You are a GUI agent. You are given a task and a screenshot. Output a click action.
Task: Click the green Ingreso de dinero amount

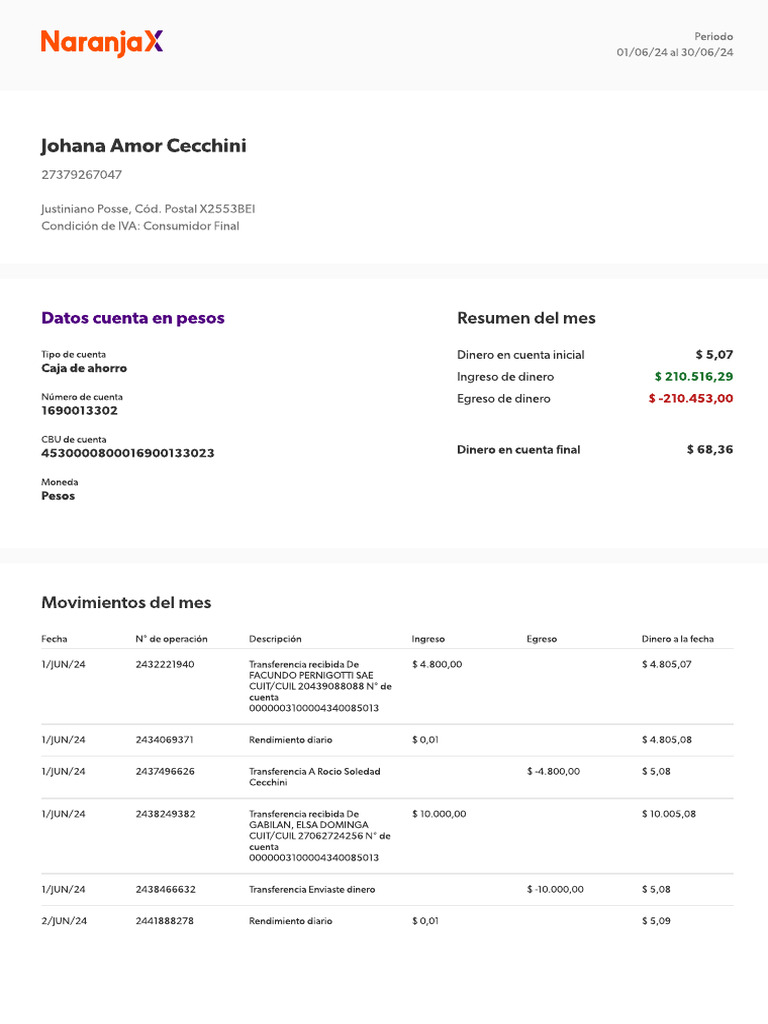point(694,376)
